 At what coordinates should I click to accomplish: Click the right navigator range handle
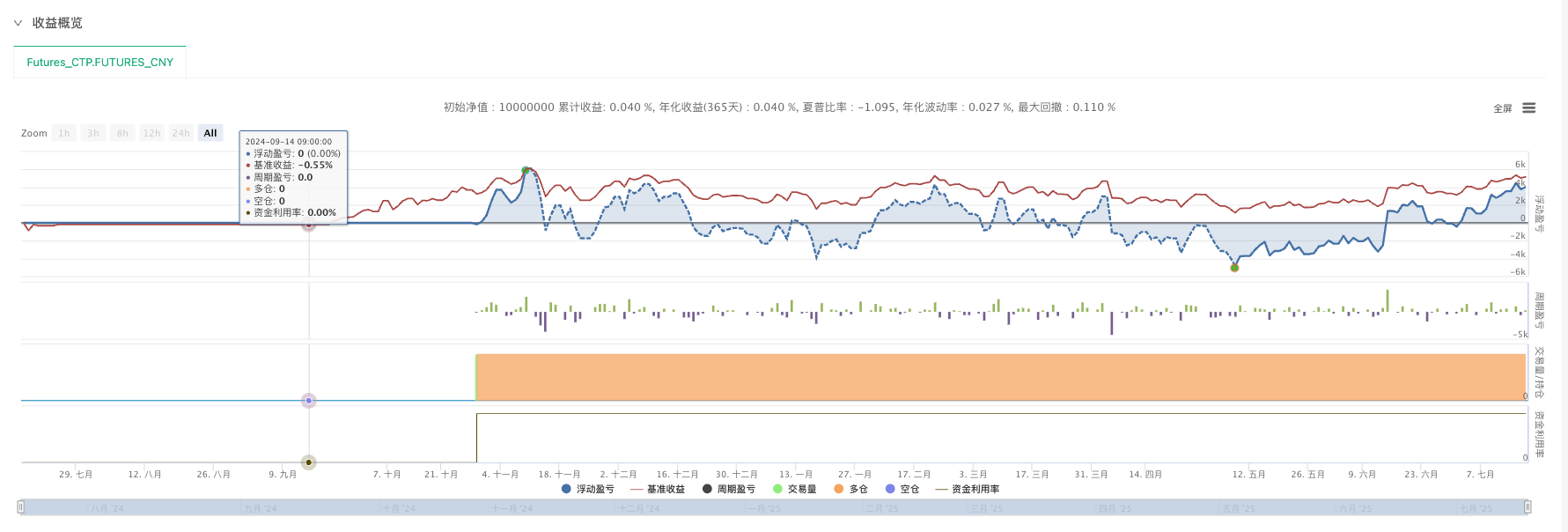click(1528, 507)
